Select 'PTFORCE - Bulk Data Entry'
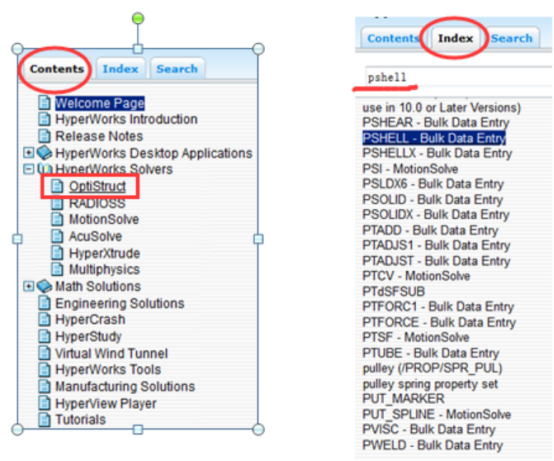Image resolution: width=554 pixels, height=461 pixels. click(439, 323)
